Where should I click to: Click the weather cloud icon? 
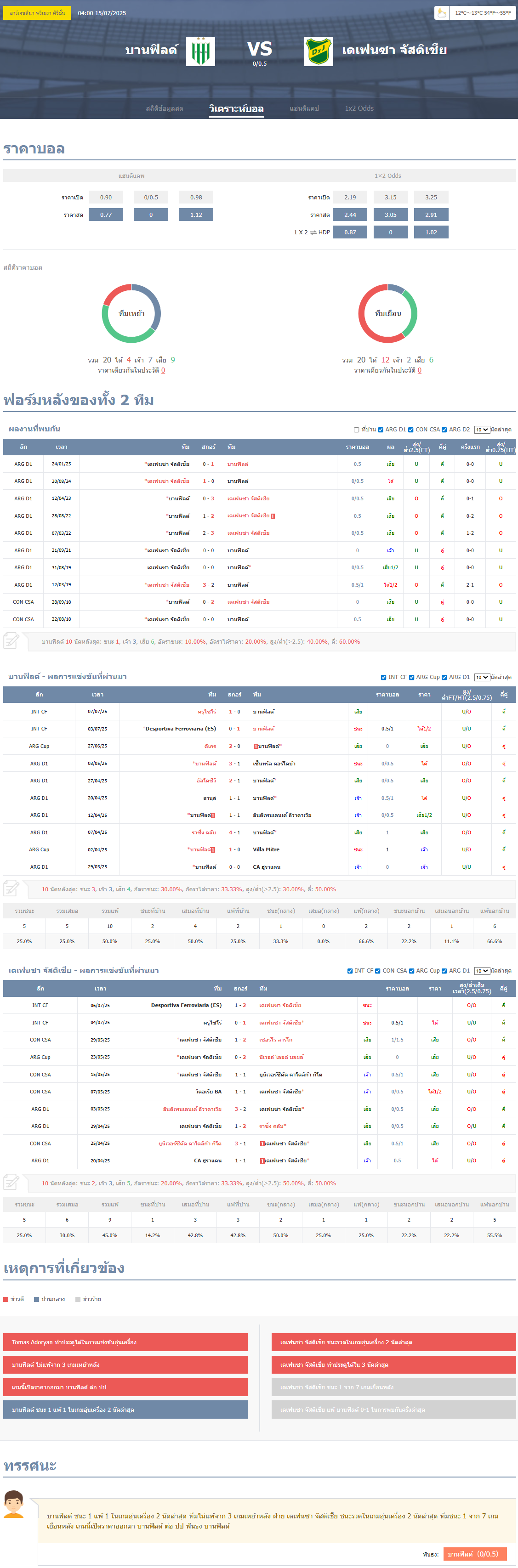pos(442,12)
